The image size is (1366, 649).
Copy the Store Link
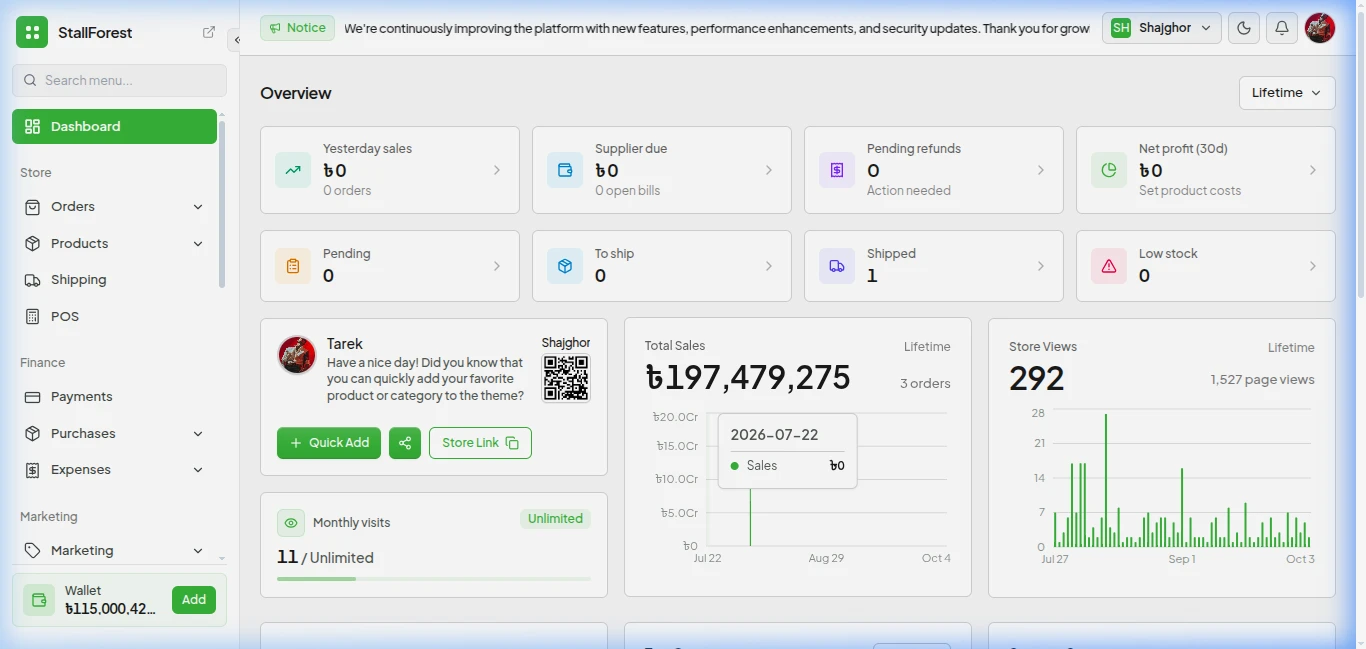[480, 443]
